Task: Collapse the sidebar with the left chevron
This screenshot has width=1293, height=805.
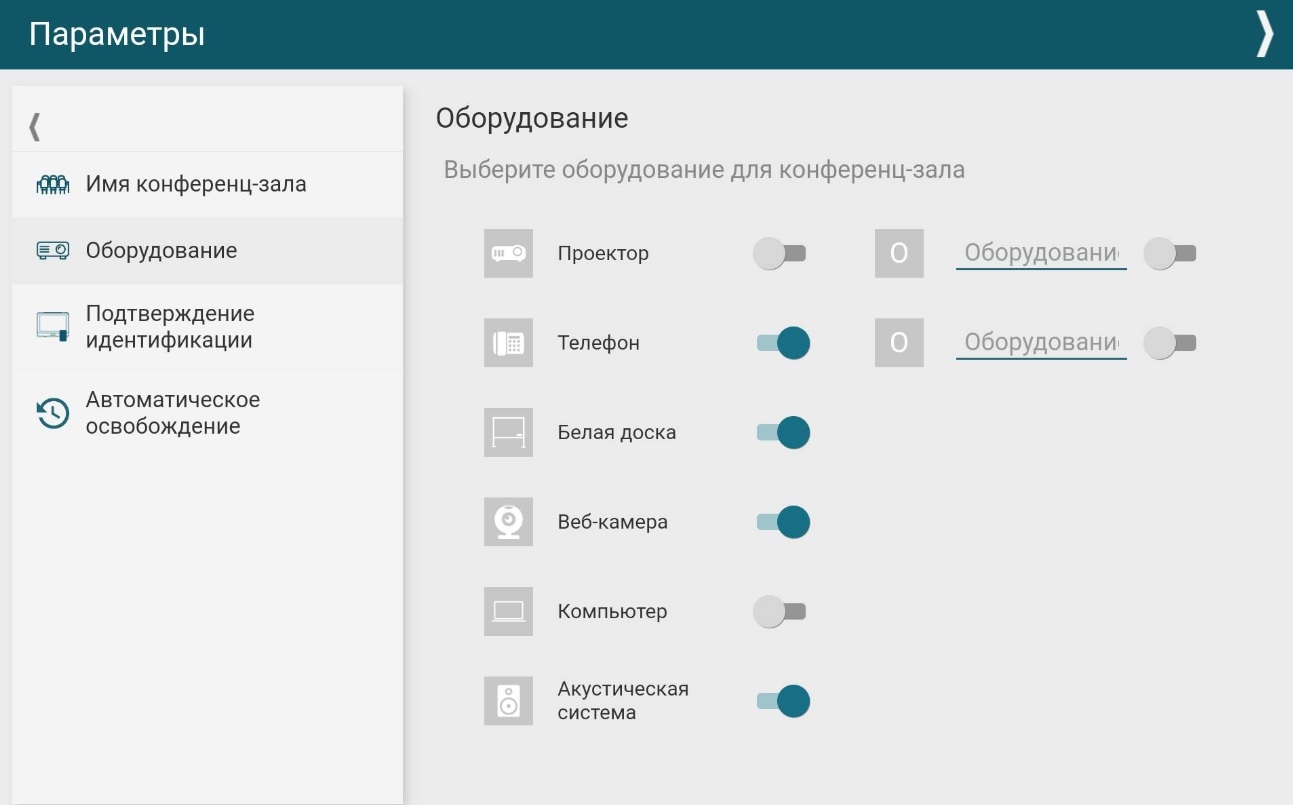Action: click(35, 126)
